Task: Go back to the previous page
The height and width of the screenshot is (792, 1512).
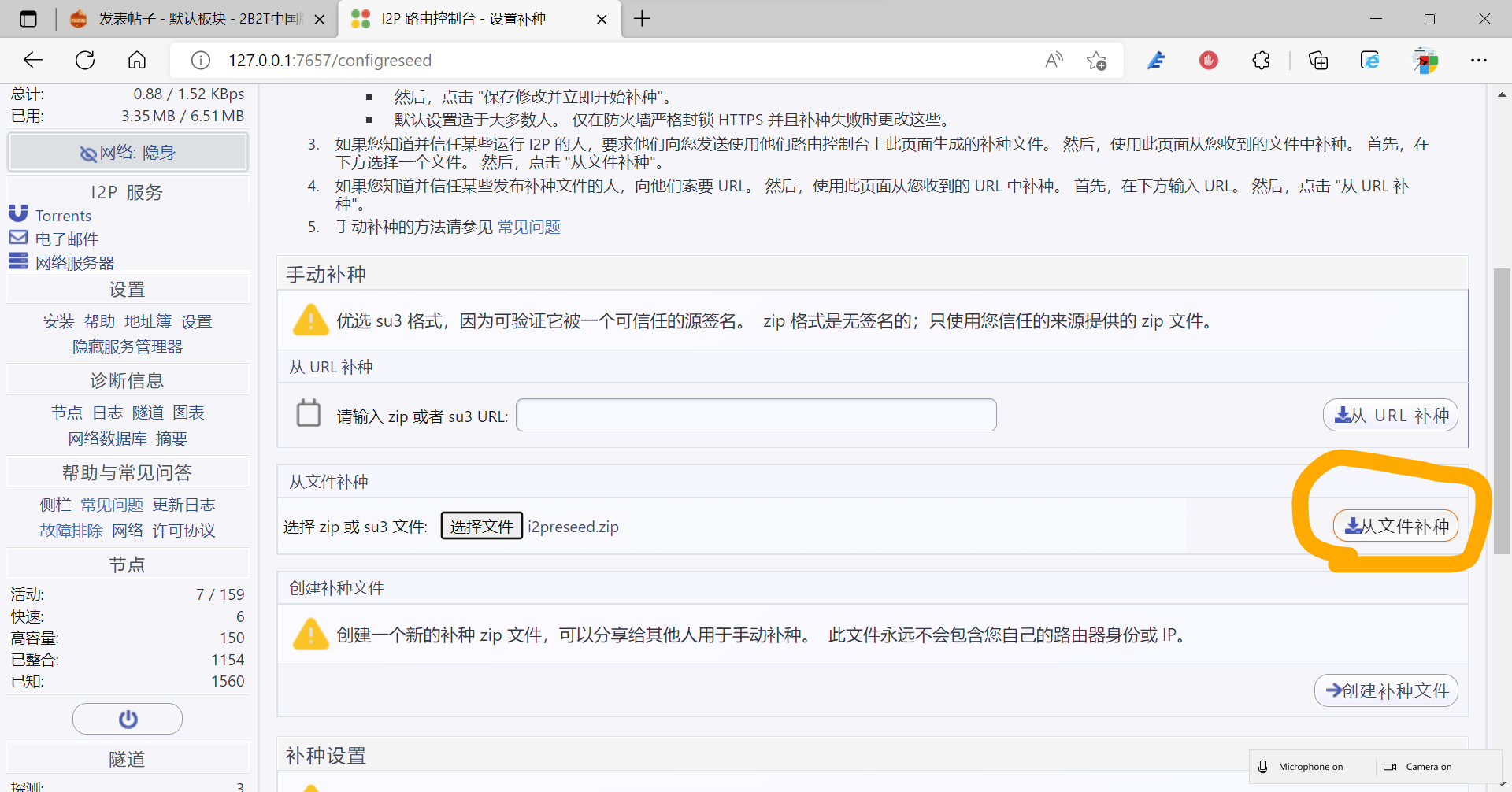Action: [33, 60]
